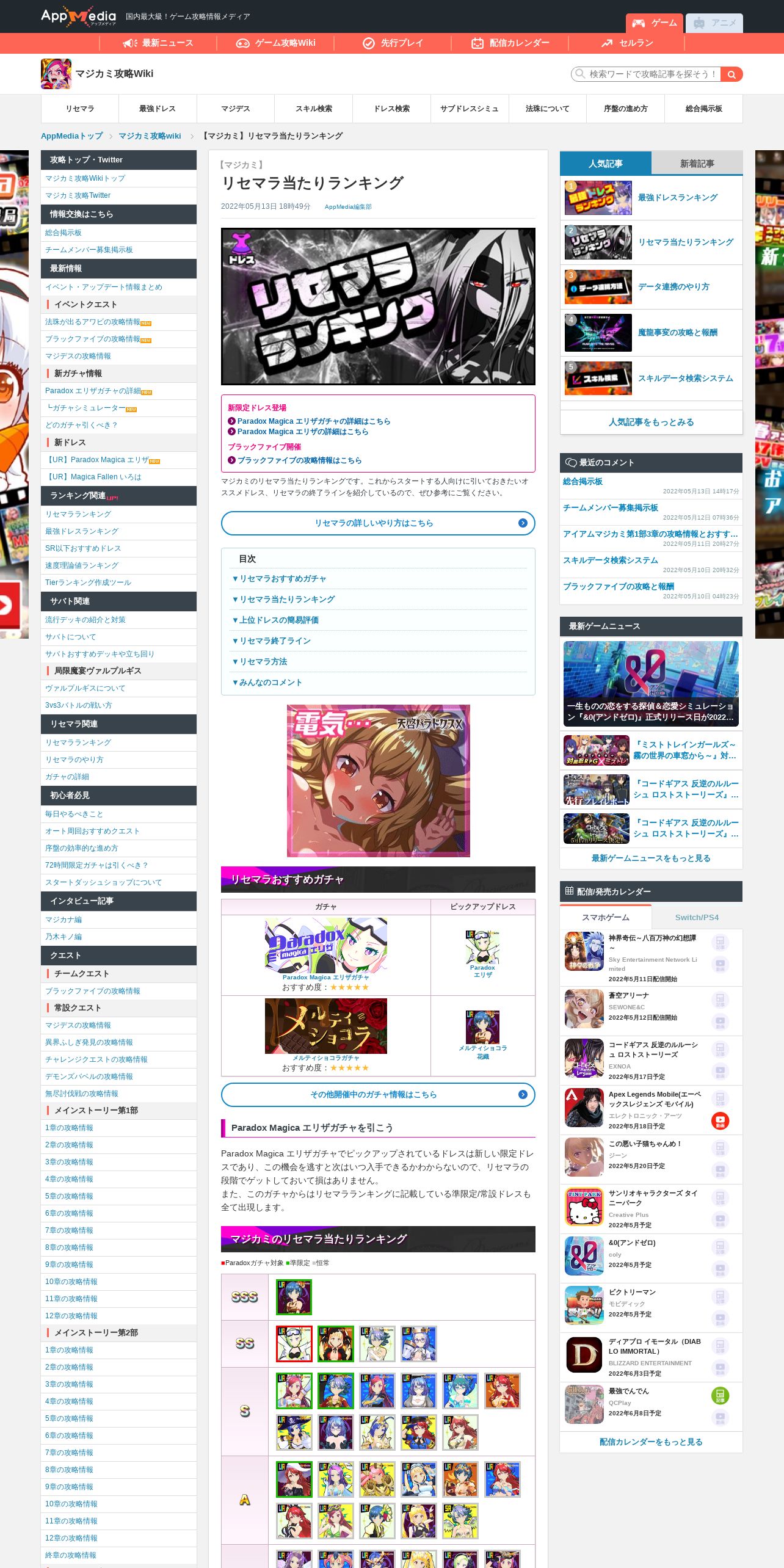Open the Paradox Magica エリザガチャ banner image
This screenshot has height=1568, width=784.
pos(325,945)
